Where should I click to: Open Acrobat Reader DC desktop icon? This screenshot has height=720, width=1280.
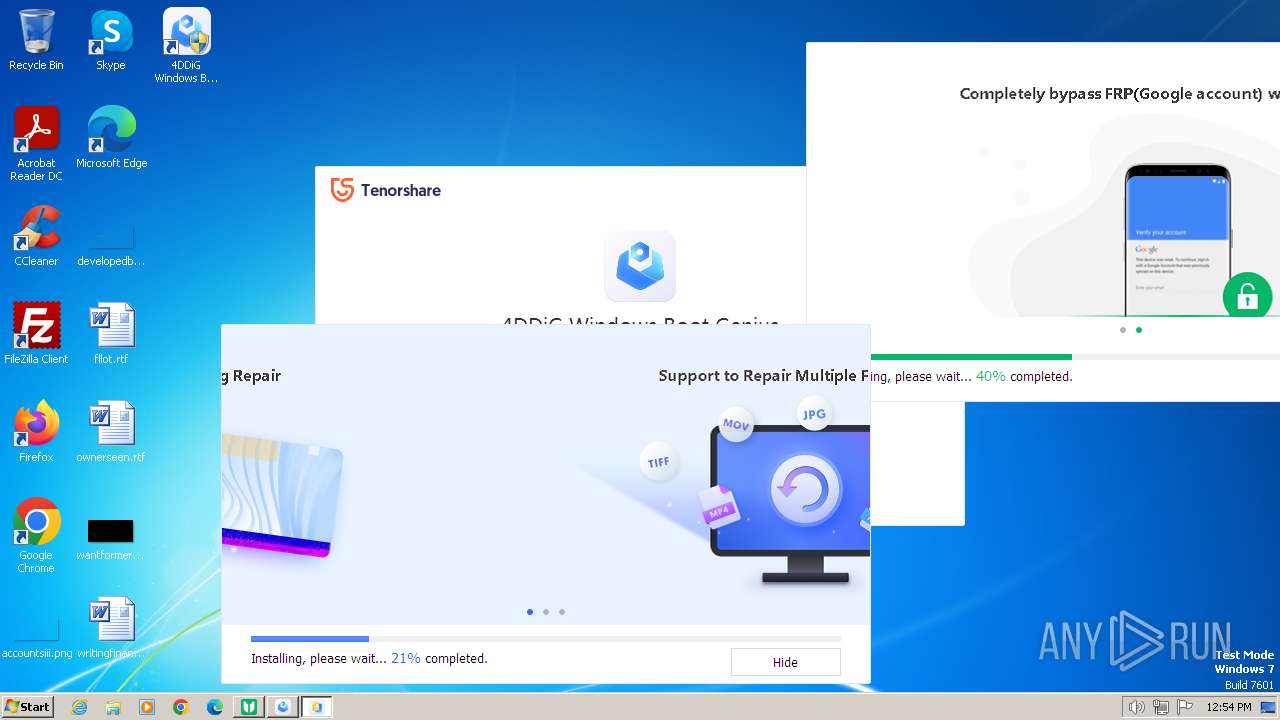point(36,144)
